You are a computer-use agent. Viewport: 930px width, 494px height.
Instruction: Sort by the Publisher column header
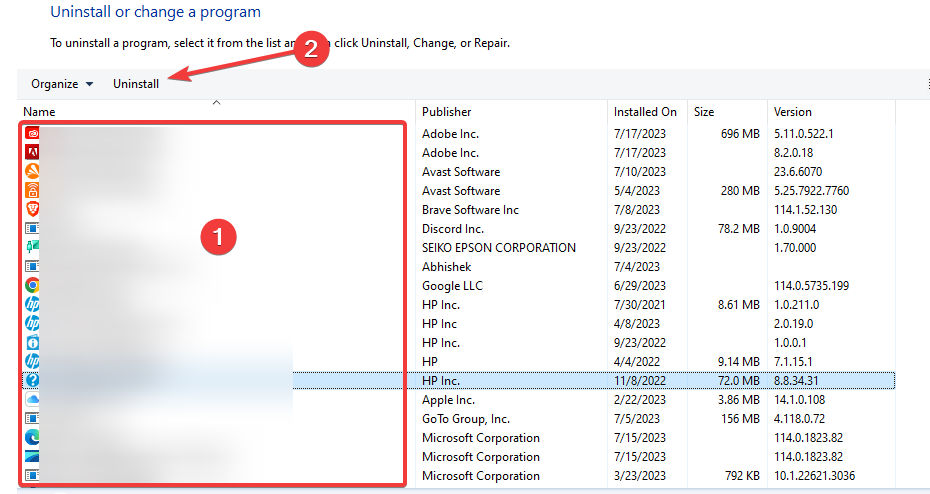447,111
